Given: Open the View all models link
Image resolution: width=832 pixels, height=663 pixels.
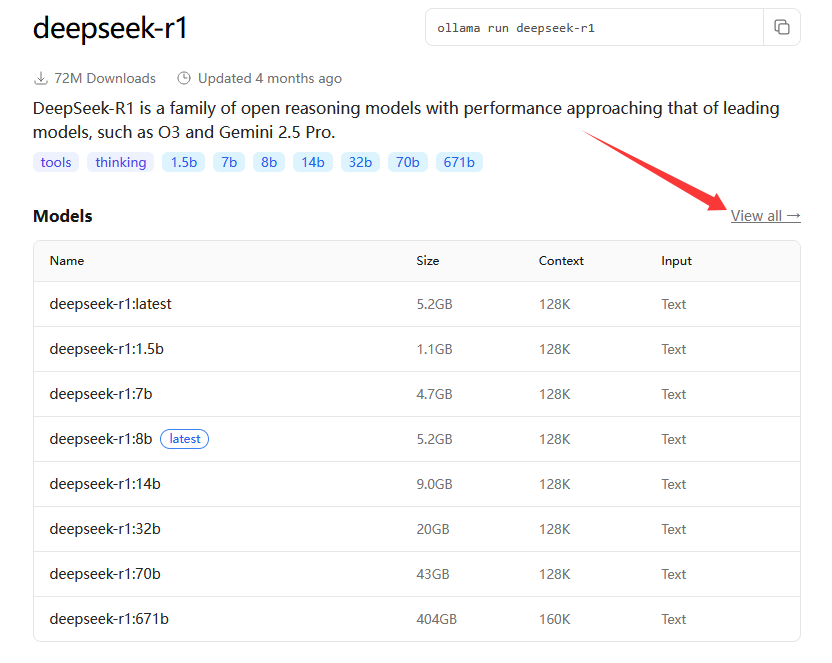Looking at the screenshot, I should (x=765, y=216).
